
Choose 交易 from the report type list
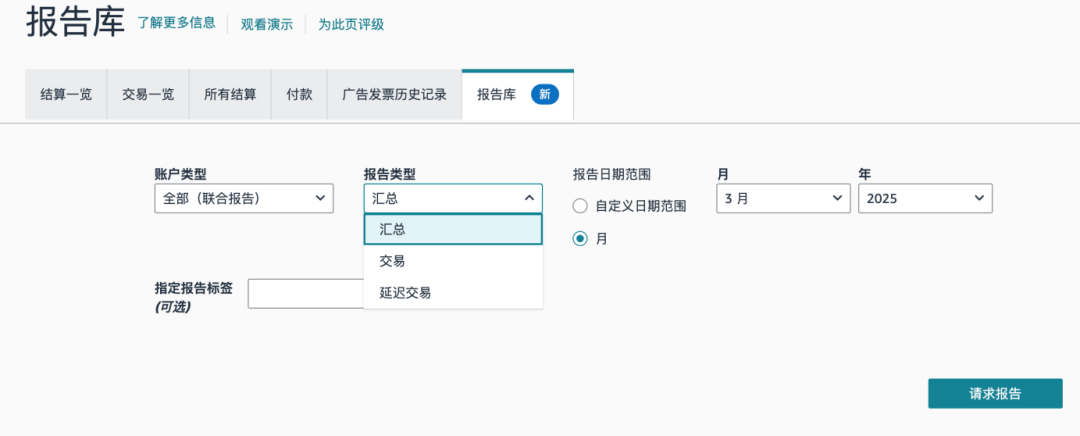[x=453, y=261]
